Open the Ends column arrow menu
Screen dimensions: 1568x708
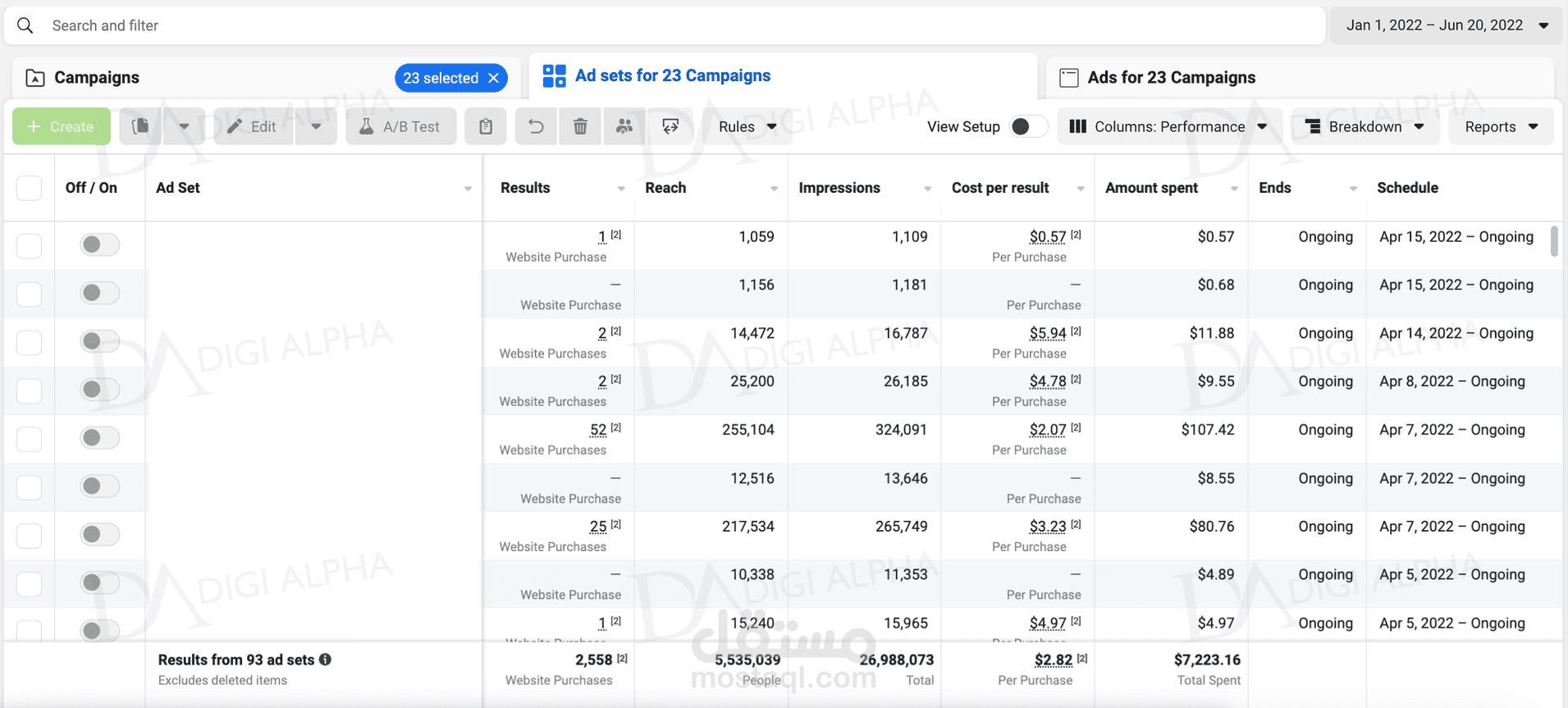[1353, 189]
